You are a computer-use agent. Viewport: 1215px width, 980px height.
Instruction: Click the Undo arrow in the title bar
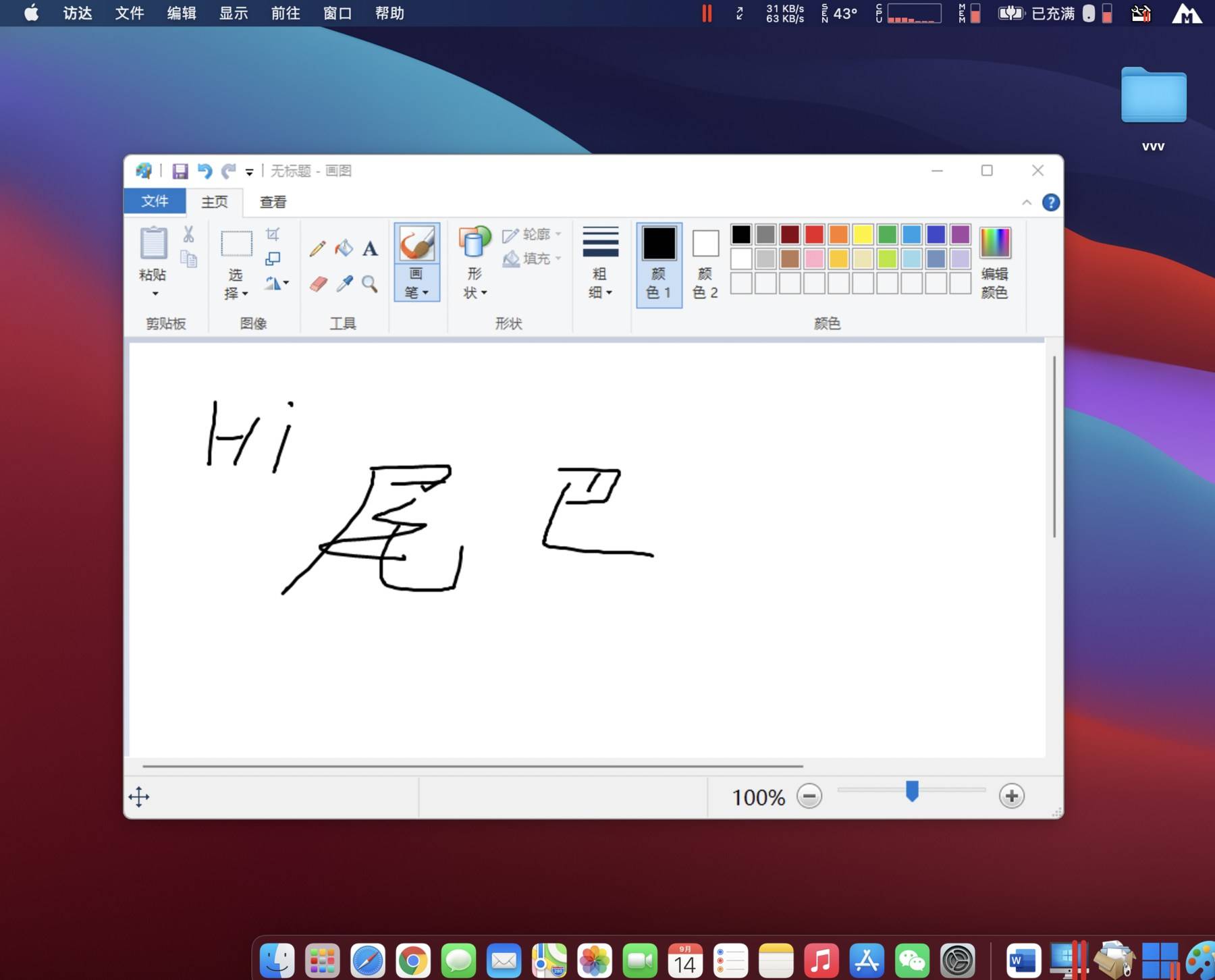207,171
